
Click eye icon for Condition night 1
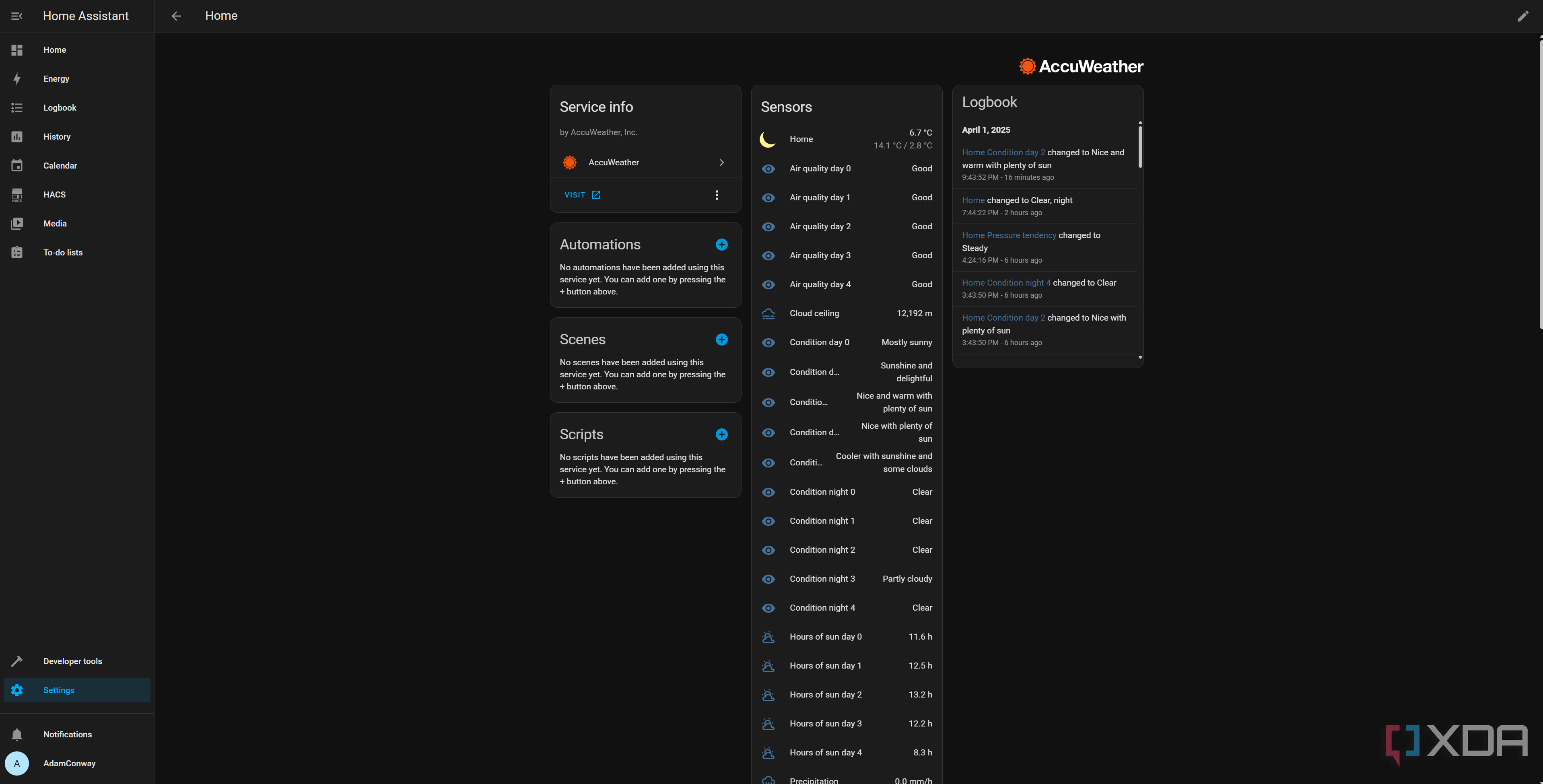click(768, 521)
